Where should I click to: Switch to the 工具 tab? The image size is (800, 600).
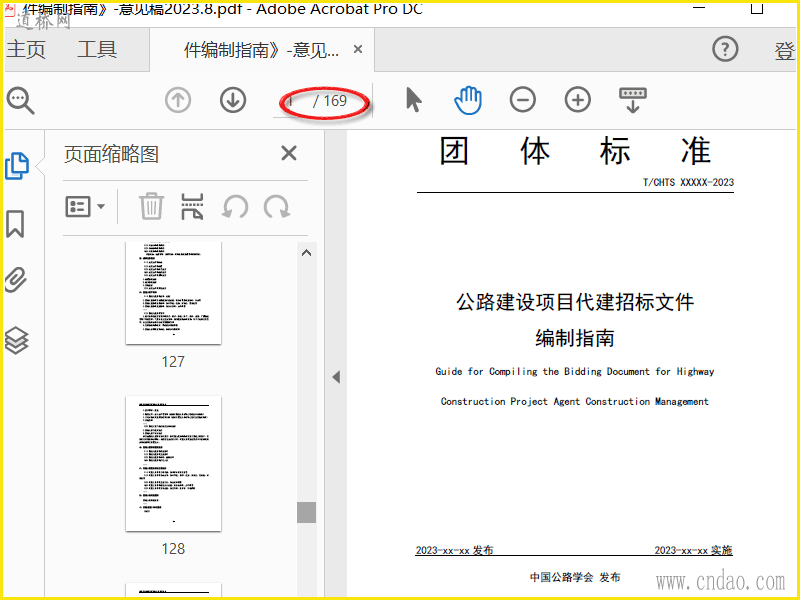tap(97, 50)
